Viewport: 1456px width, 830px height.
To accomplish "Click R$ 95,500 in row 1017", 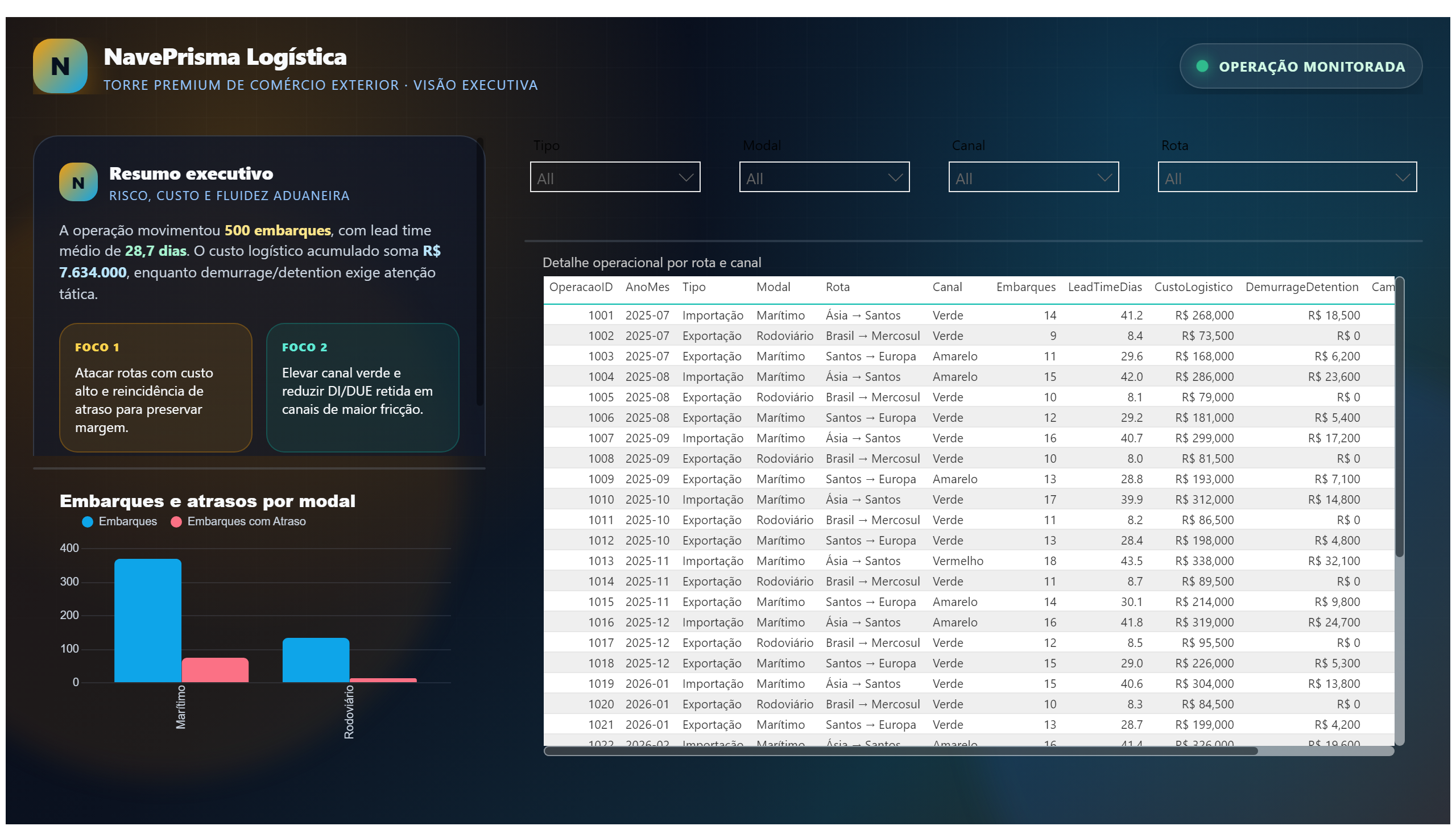I will click(x=1207, y=643).
